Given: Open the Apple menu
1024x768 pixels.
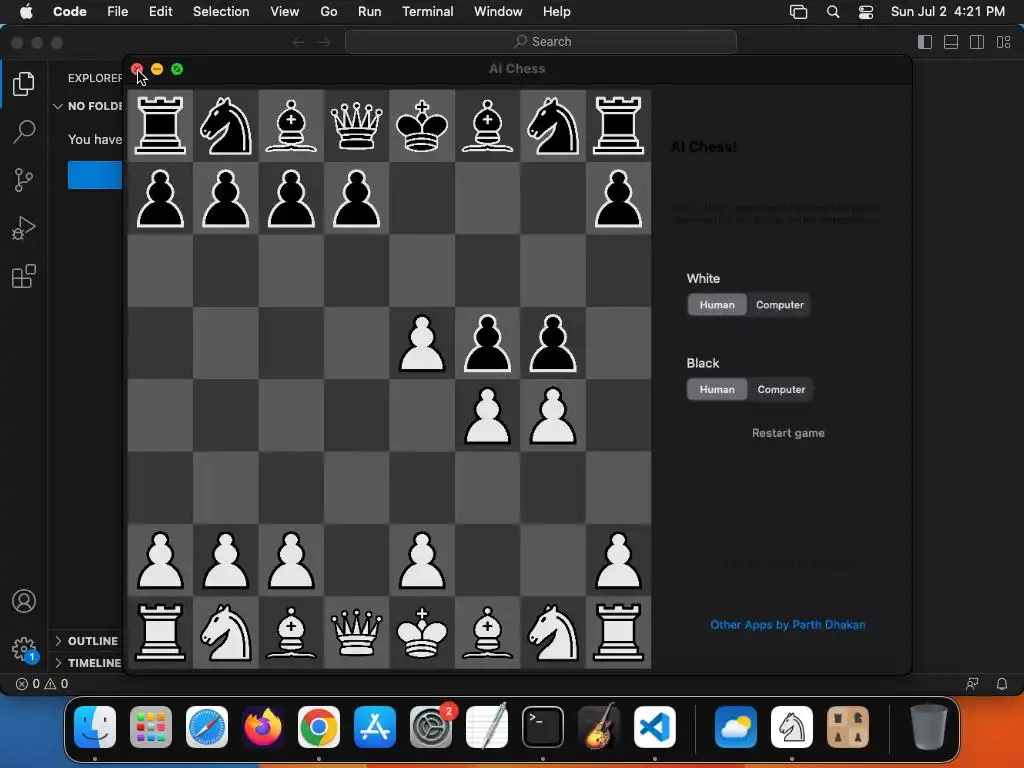Looking at the screenshot, I should coord(26,12).
